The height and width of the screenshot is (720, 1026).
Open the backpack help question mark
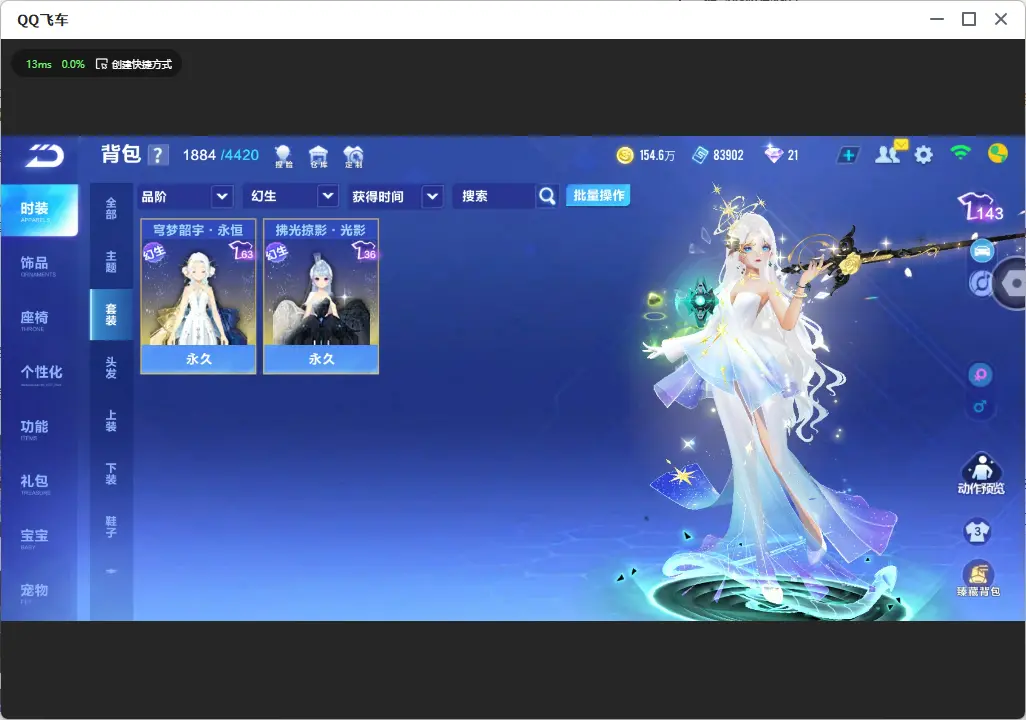point(158,155)
